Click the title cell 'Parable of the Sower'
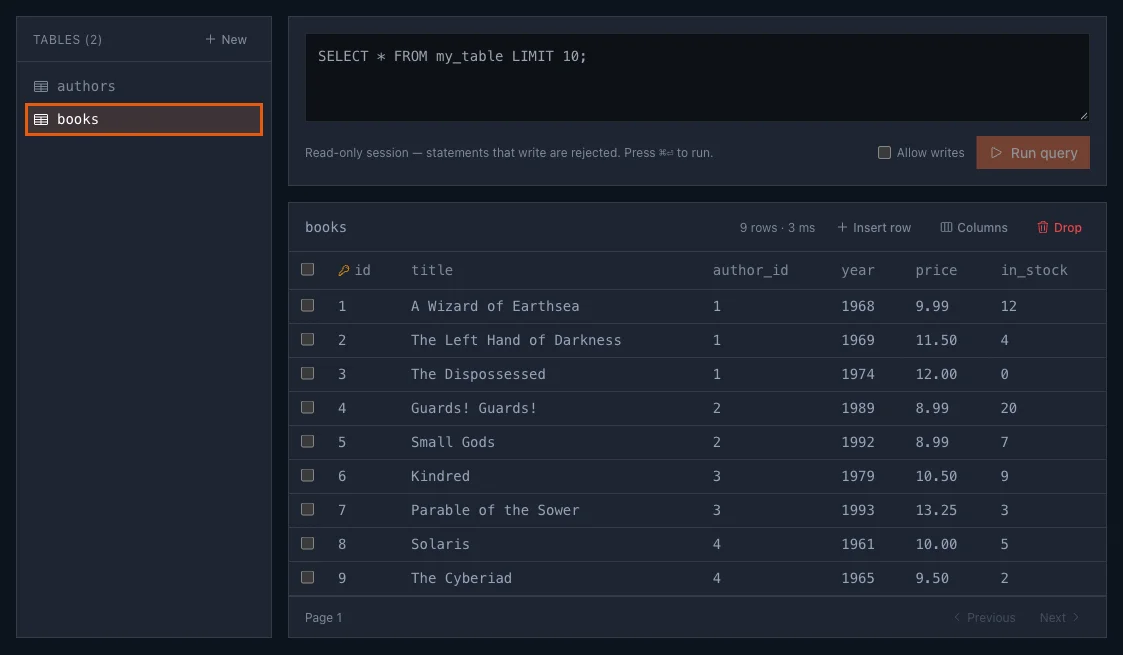Viewport: 1123px width, 655px height. tap(495, 510)
